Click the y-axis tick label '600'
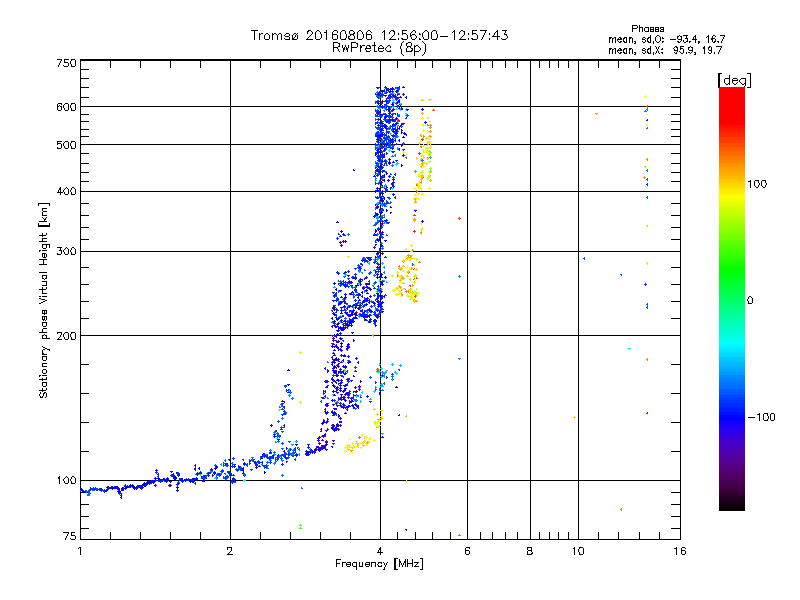The image size is (800, 600). point(66,107)
